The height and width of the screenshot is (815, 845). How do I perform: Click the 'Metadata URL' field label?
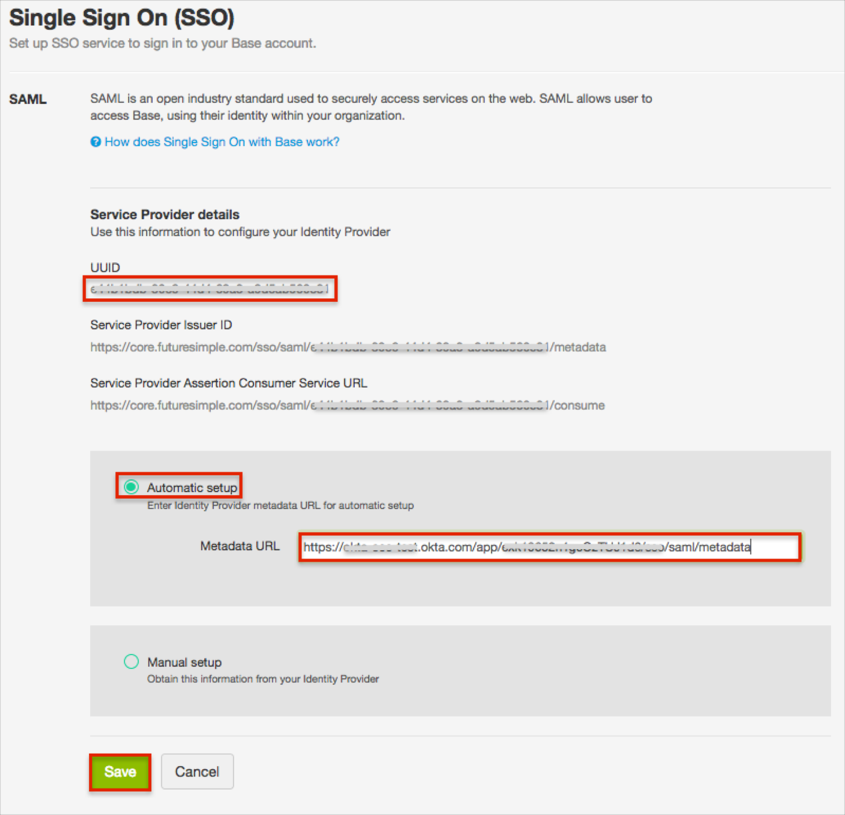tap(240, 547)
